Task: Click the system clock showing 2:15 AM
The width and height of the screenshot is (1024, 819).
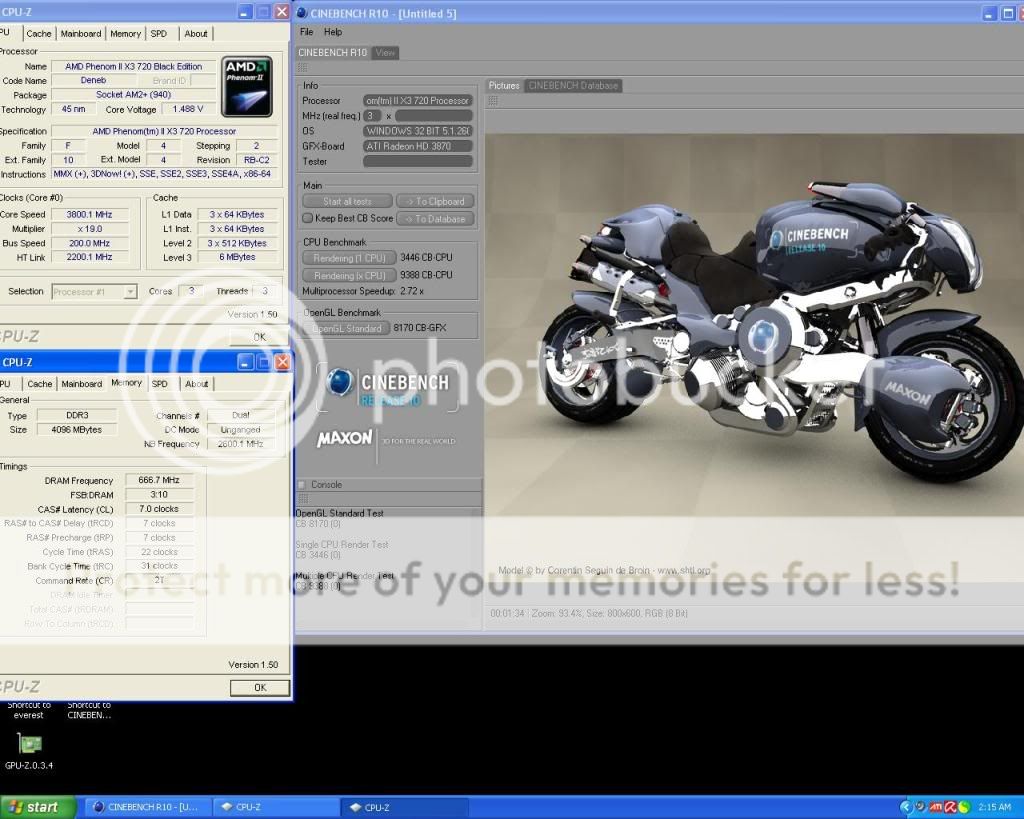Action: 995,807
